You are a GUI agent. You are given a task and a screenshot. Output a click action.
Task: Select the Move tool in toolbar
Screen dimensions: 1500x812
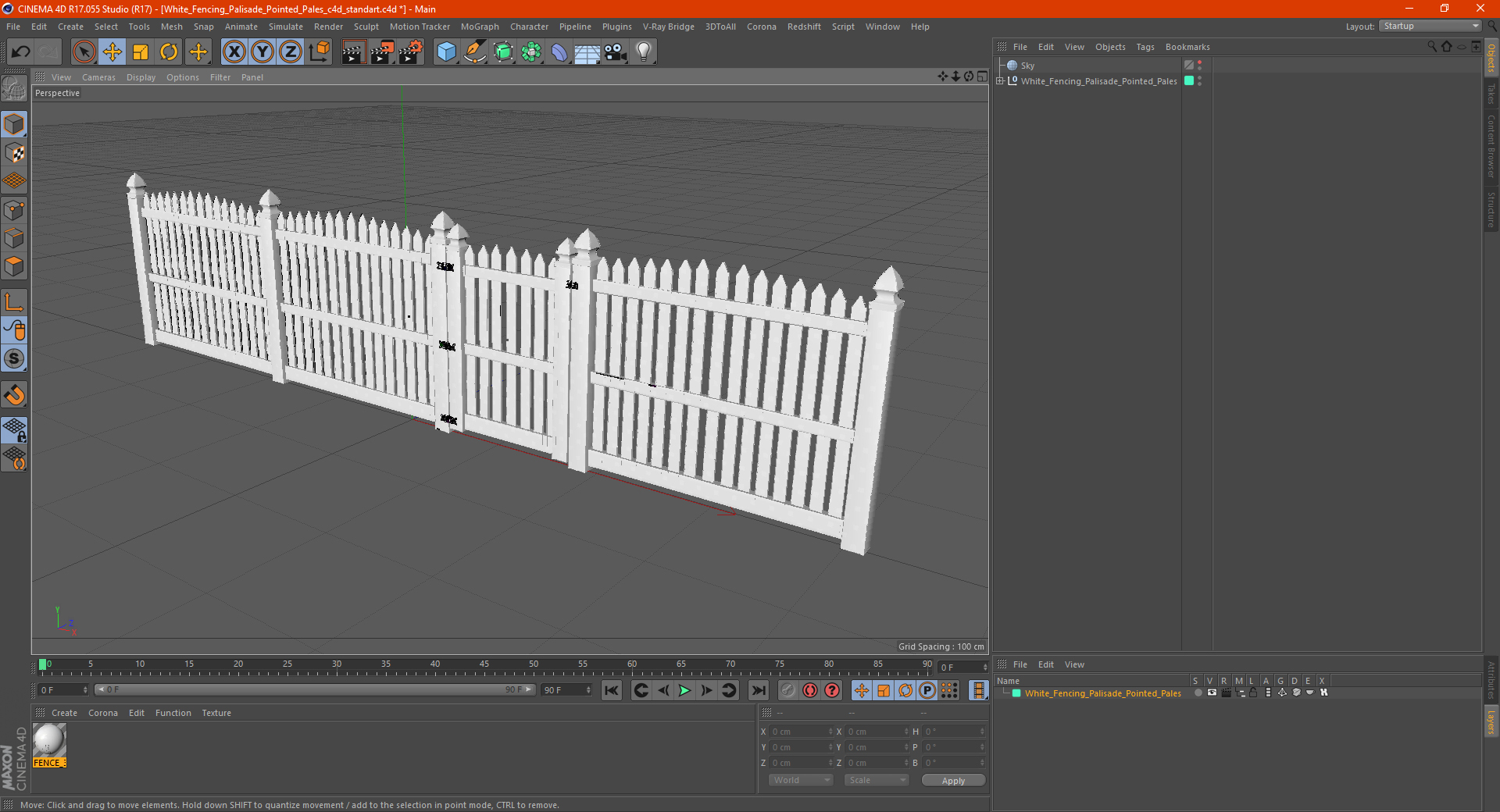pyautogui.click(x=112, y=52)
